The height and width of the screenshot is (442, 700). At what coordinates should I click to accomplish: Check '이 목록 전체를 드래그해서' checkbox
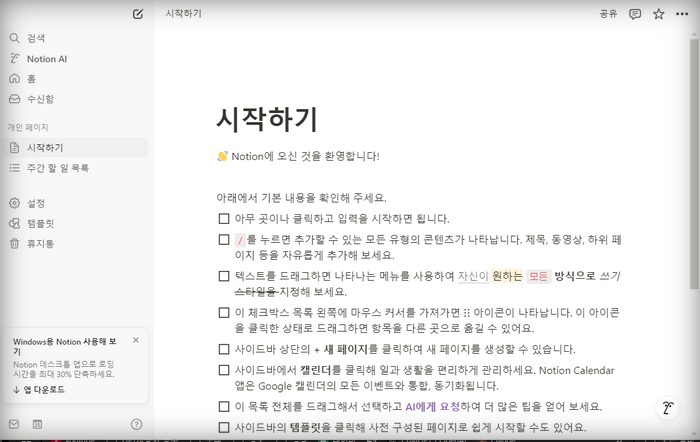[x=224, y=407]
